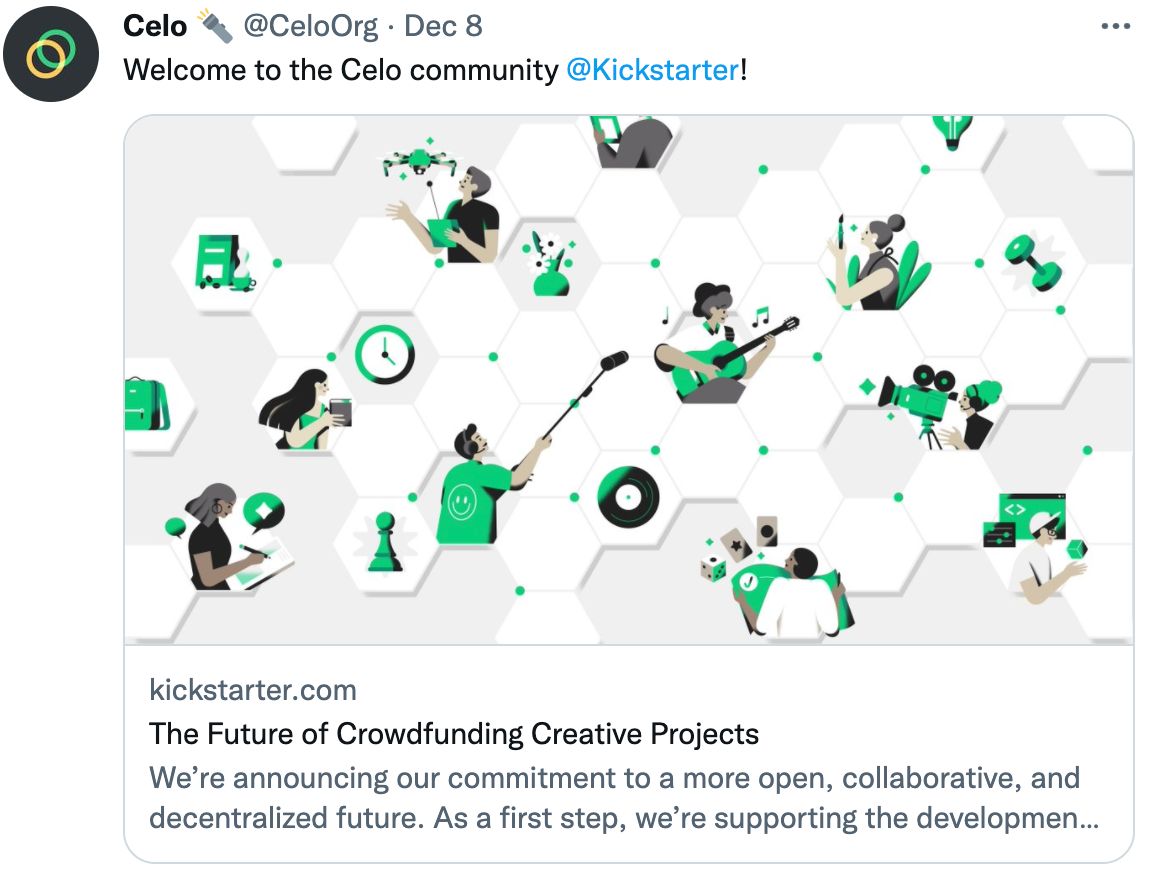The width and height of the screenshot is (1164, 882).
Task: Open the tweet's three-dot more menu
Action: click(x=1115, y=27)
